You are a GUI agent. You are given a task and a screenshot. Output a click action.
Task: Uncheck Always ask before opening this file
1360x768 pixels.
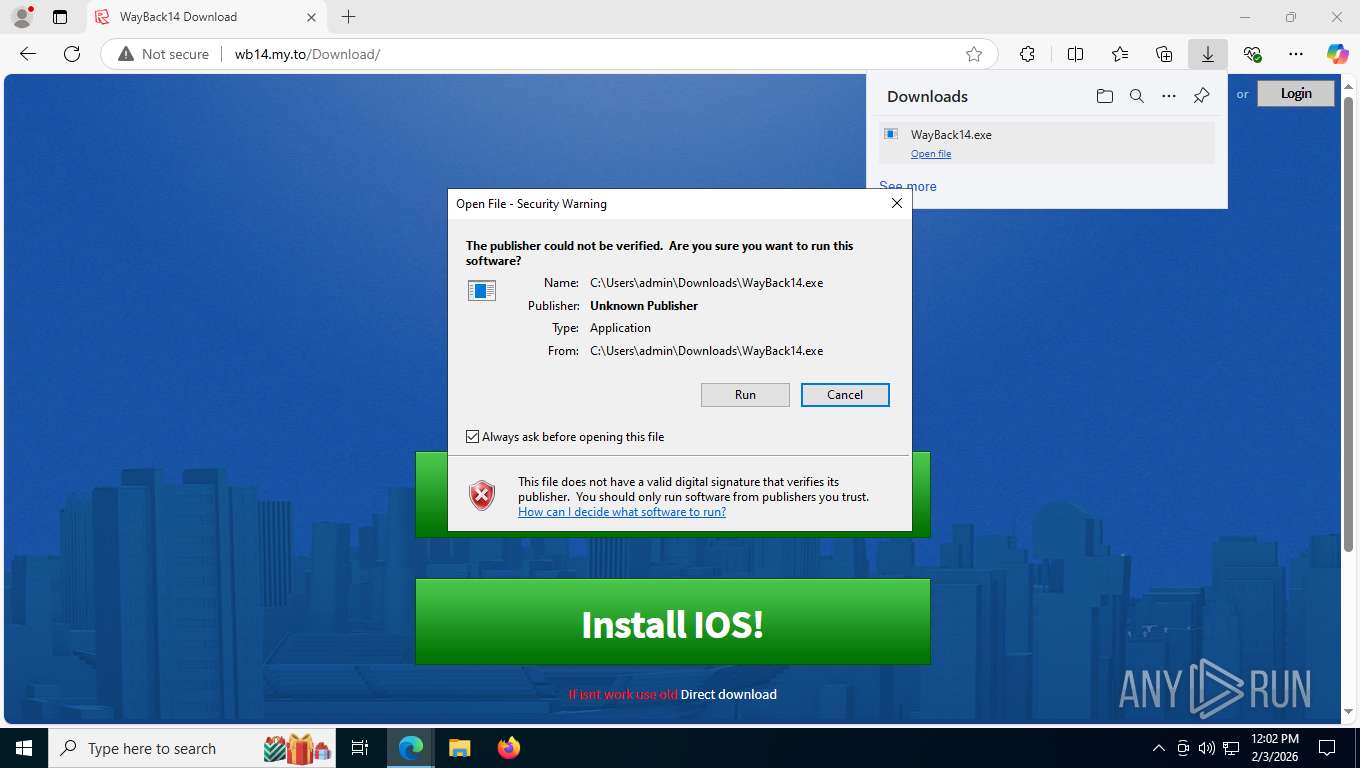[472, 437]
